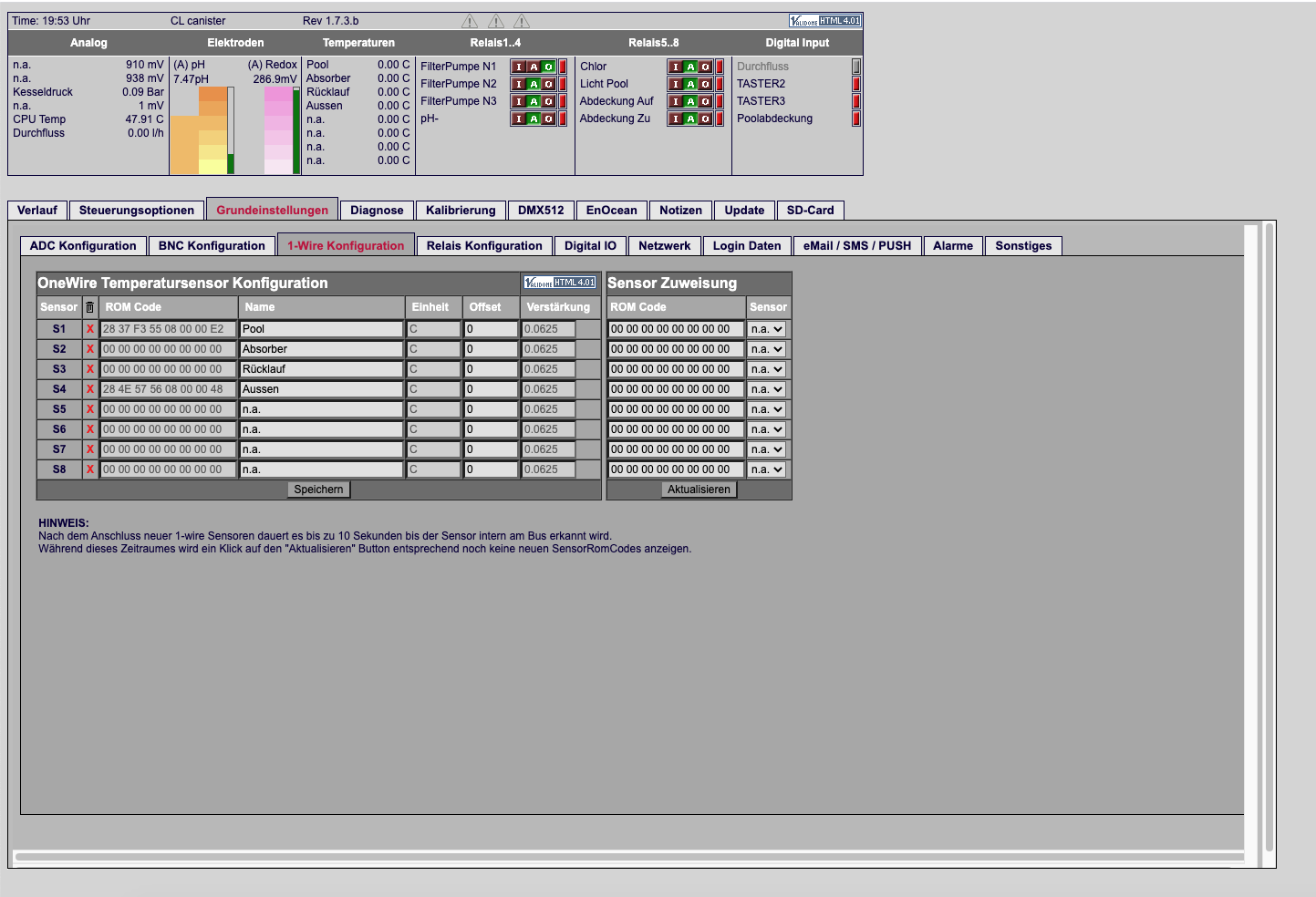Open eighth Sensor Zuweisung sensor dropdown
Image resolution: width=1316 pixels, height=897 pixels.
click(x=767, y=469)
